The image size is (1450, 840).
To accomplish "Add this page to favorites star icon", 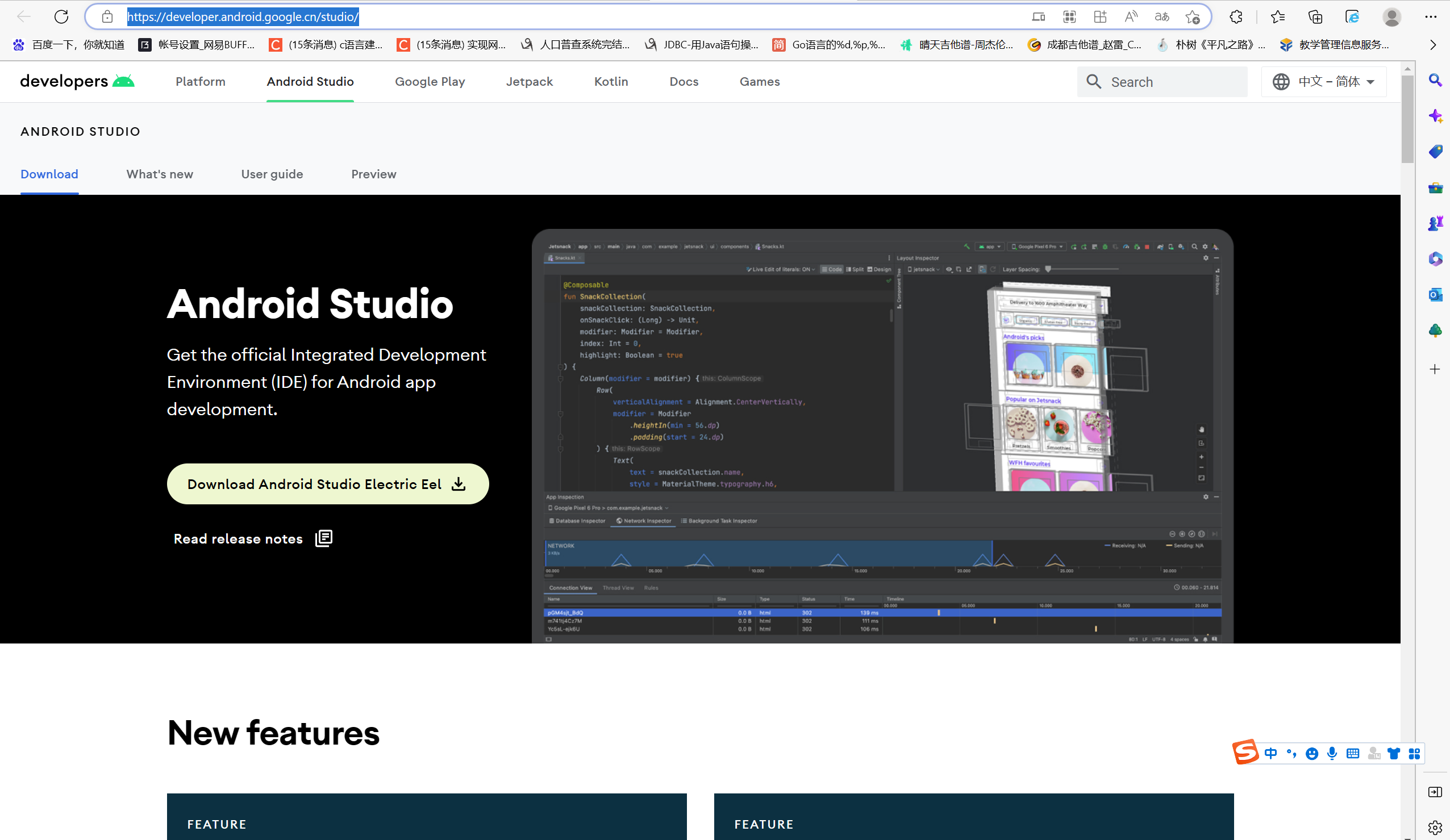I will pos(1192,16).
